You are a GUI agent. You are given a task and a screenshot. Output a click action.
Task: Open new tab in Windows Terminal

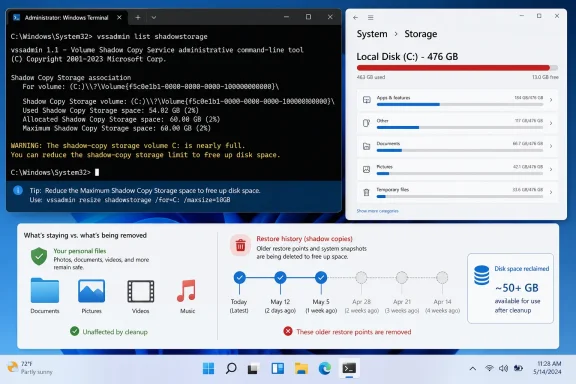click(x=138, y=17)
